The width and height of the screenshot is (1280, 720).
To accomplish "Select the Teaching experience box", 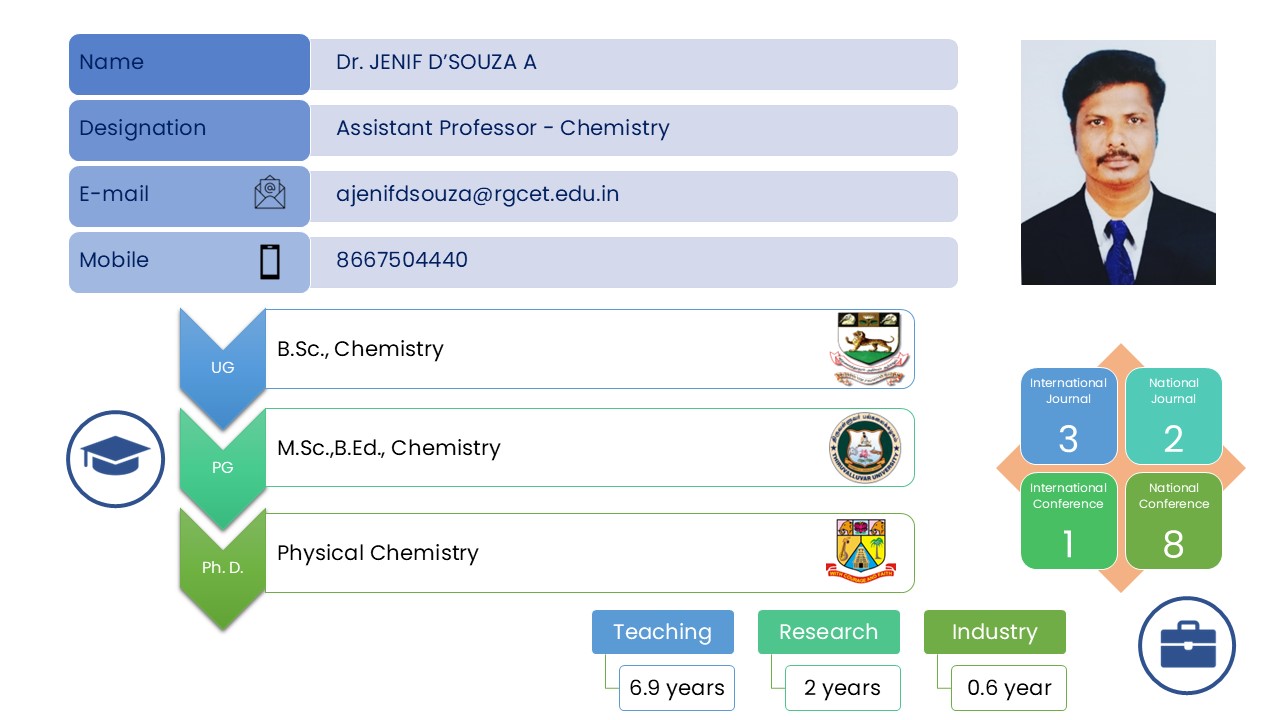I will pos(662,632).
